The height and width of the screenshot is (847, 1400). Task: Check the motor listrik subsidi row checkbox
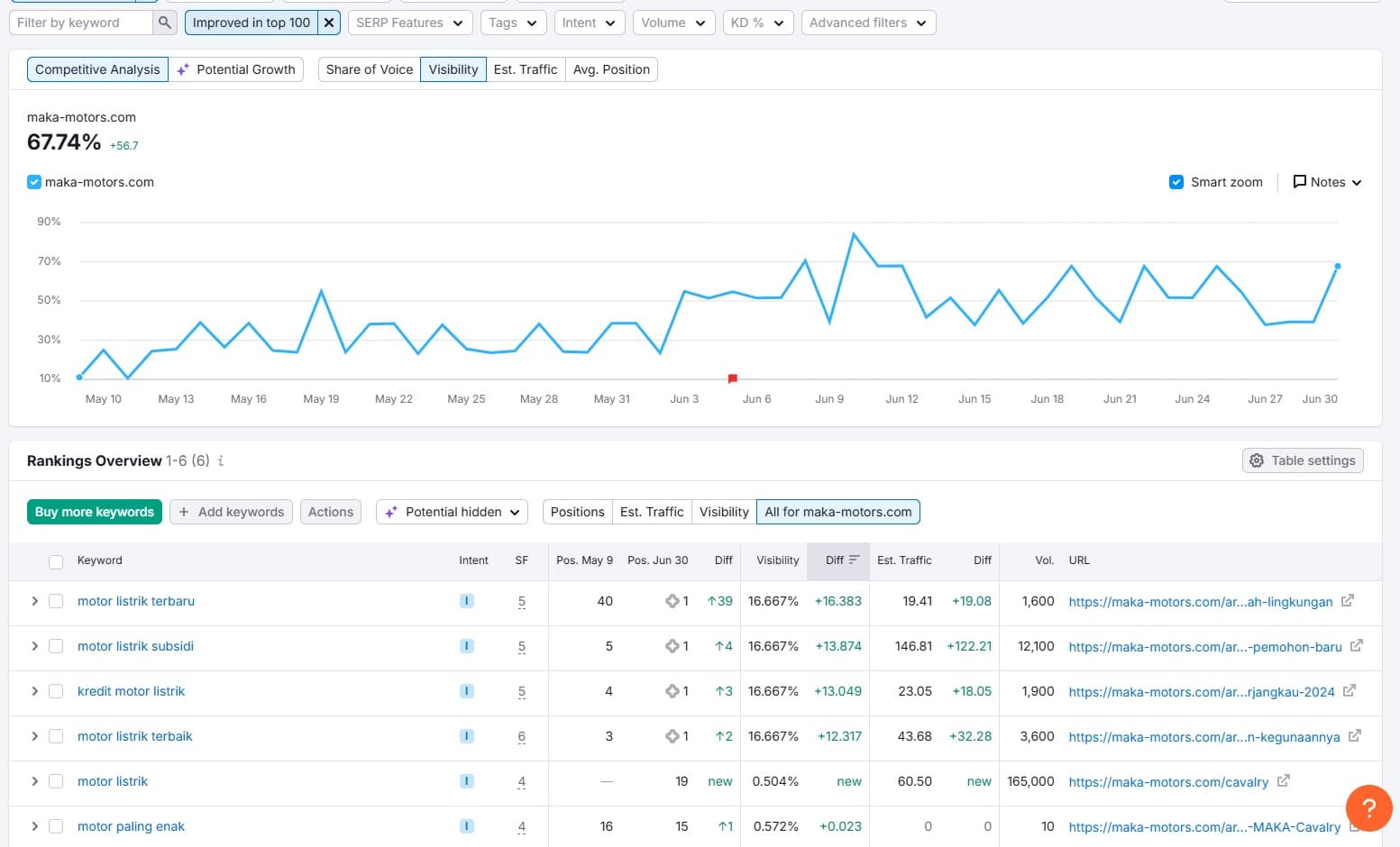coord(56,646)
